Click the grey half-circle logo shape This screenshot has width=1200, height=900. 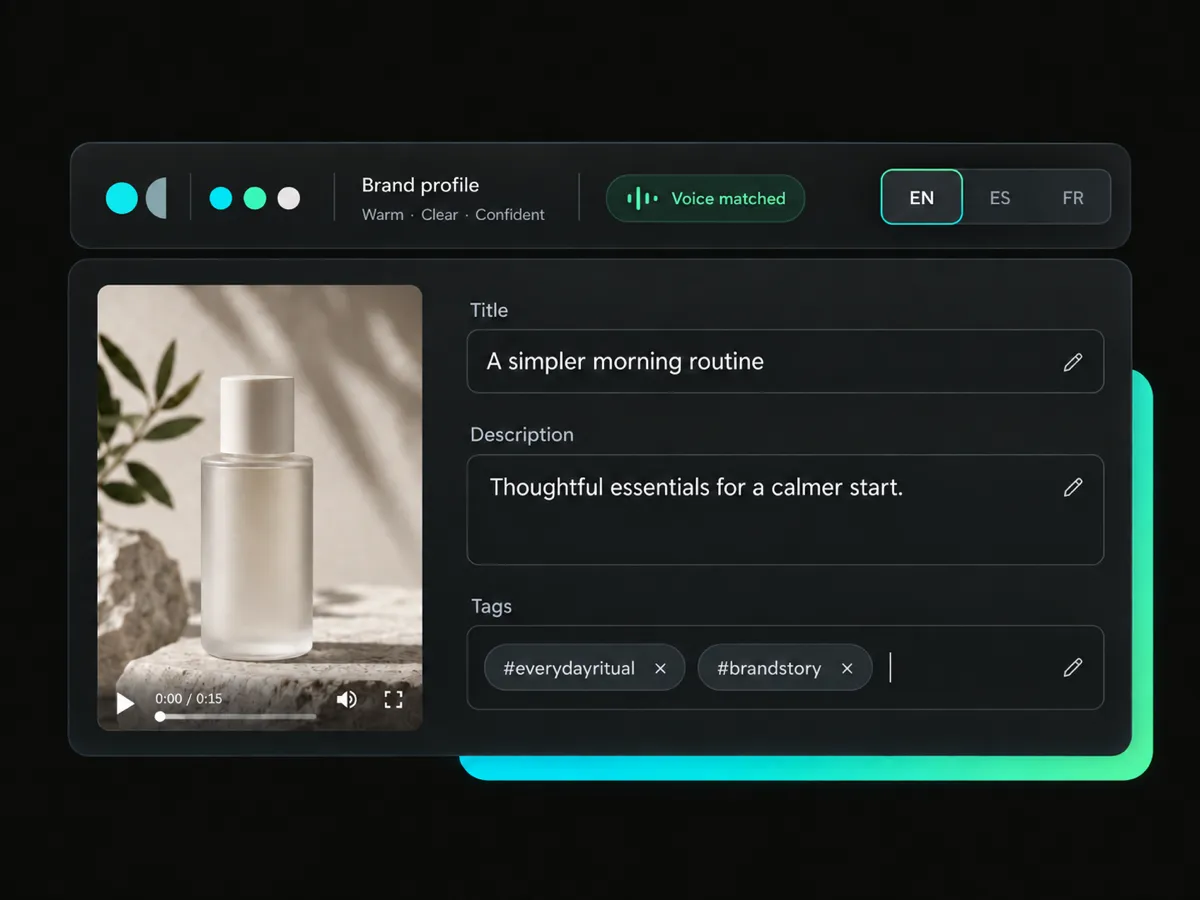pyautogui.click(x=157, y=198)
